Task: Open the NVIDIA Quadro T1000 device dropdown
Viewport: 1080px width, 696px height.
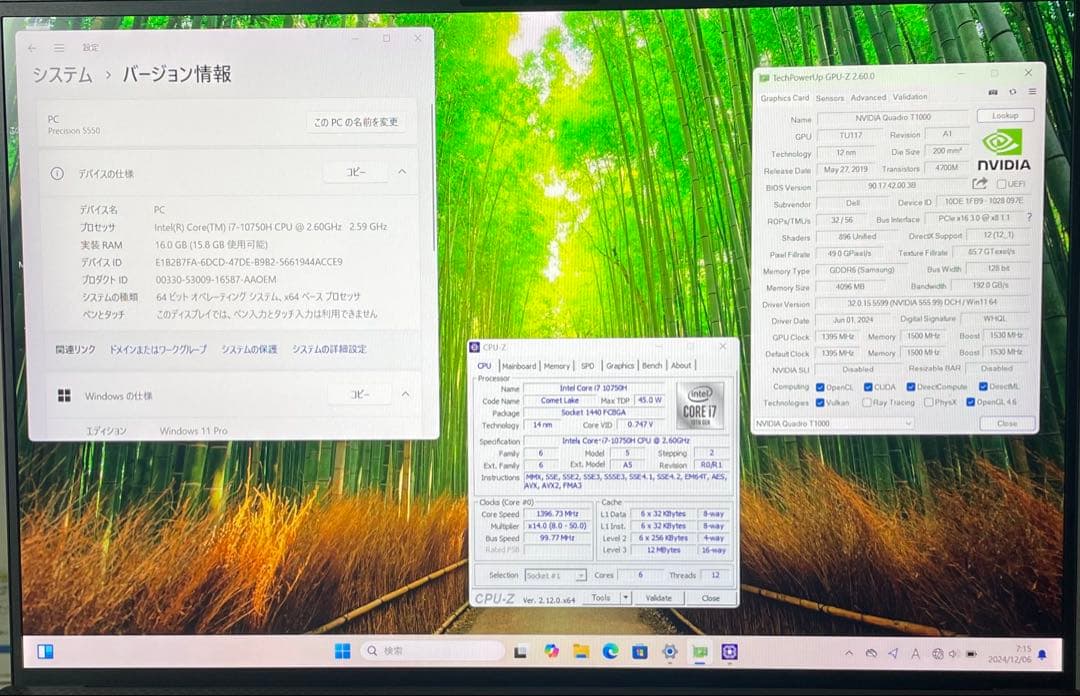Action: (908, 422)
